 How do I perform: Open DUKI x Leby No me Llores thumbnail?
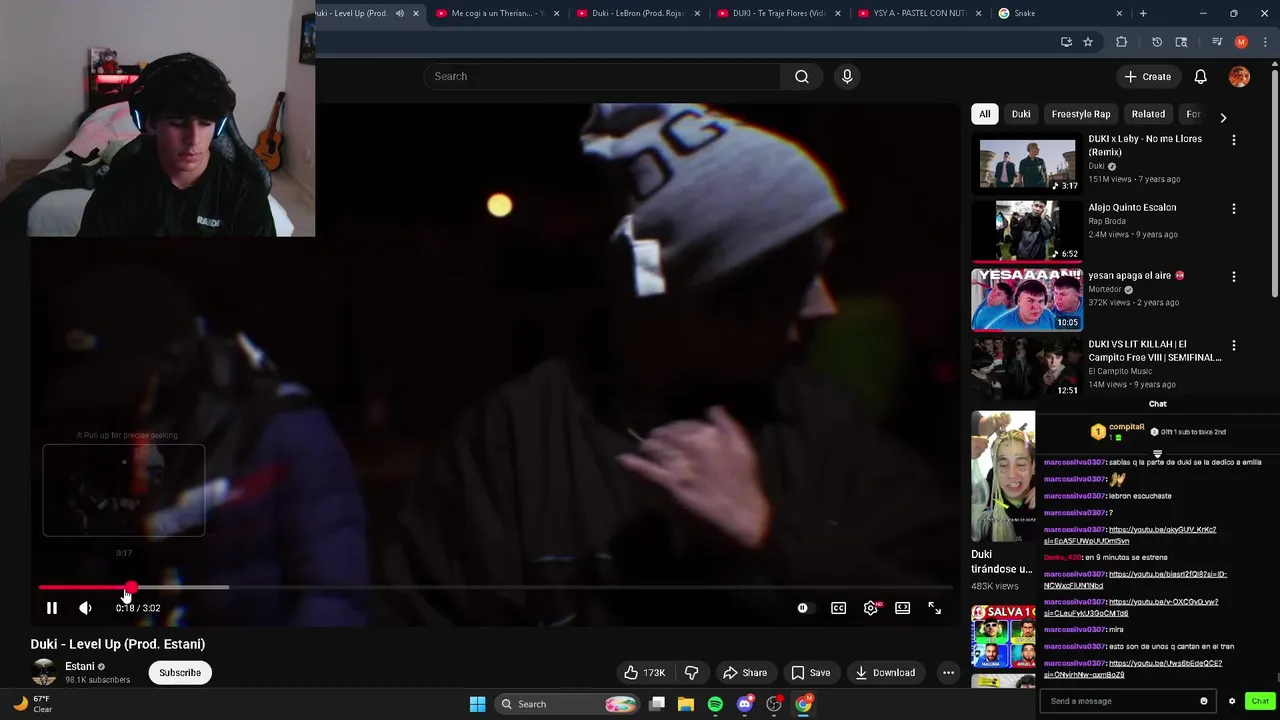coord(1027,162)
